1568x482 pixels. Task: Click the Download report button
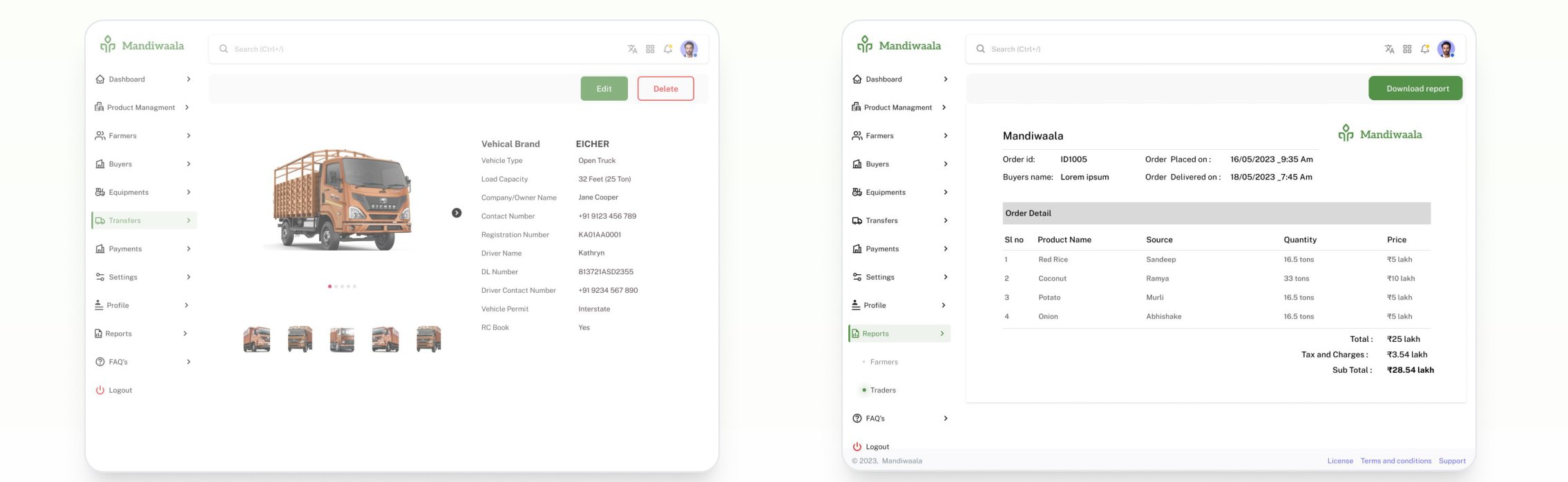pyautogui.click(x=1415, y=88)
